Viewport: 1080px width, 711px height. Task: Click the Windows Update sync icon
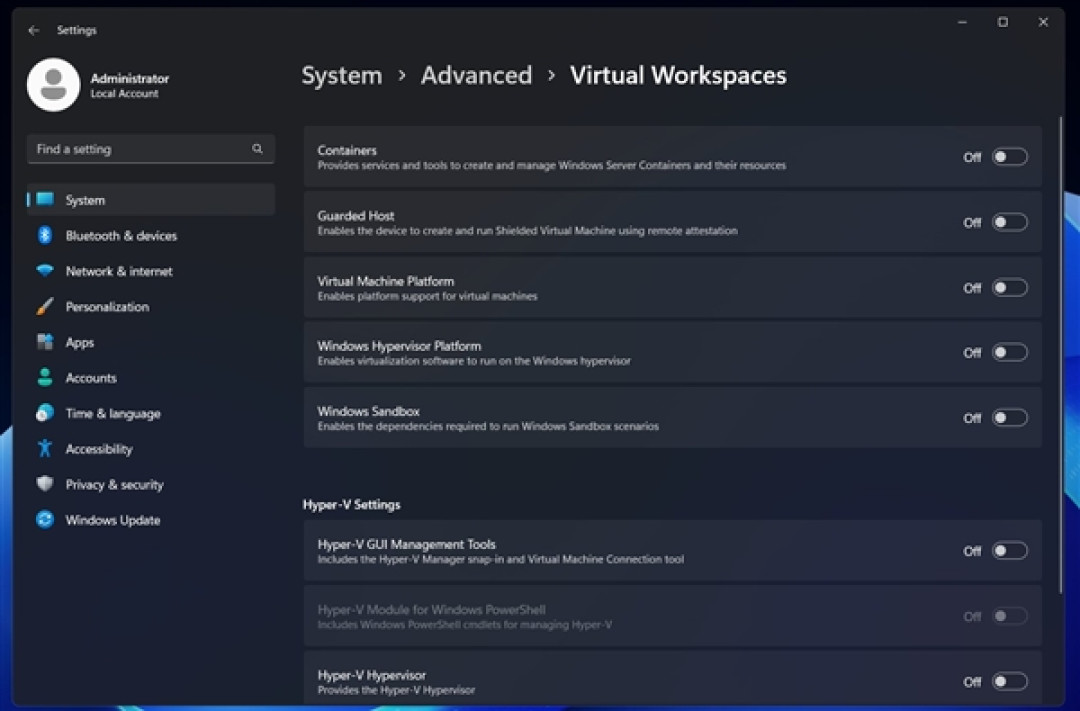[45, 519]
